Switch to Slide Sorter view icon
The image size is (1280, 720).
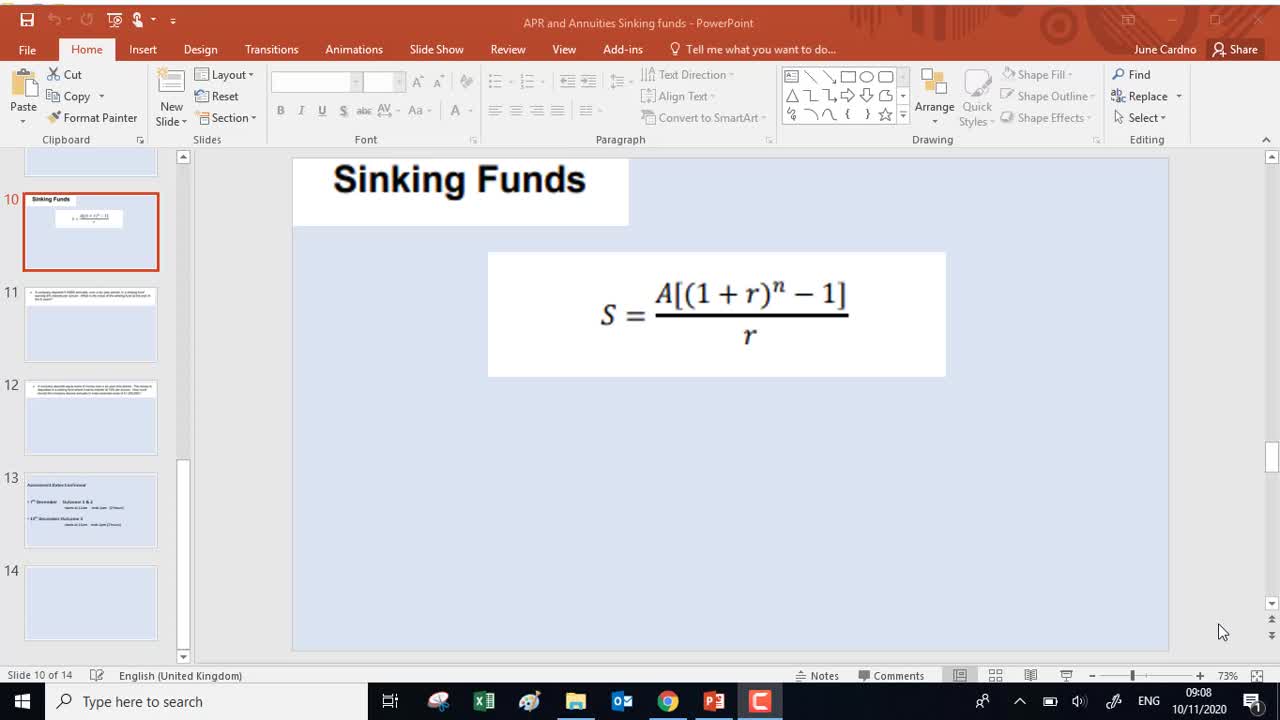coord(995,676)
